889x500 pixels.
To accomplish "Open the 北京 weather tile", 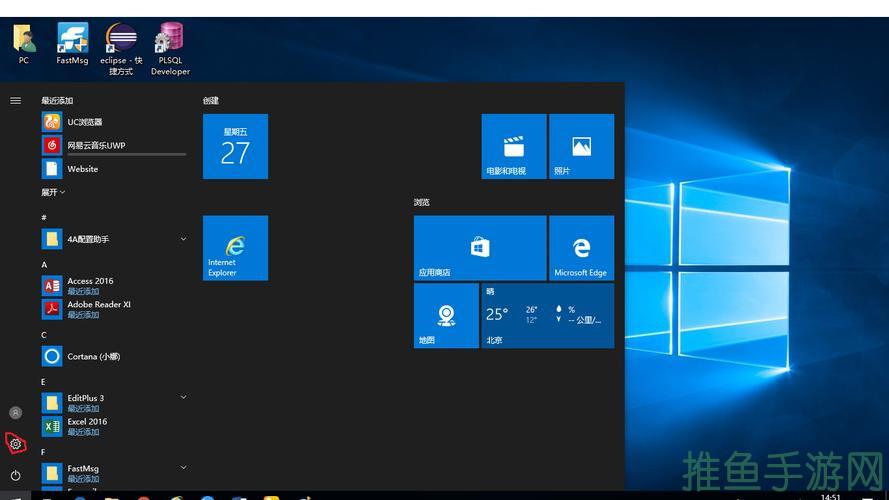I will [x=548, y=316].
